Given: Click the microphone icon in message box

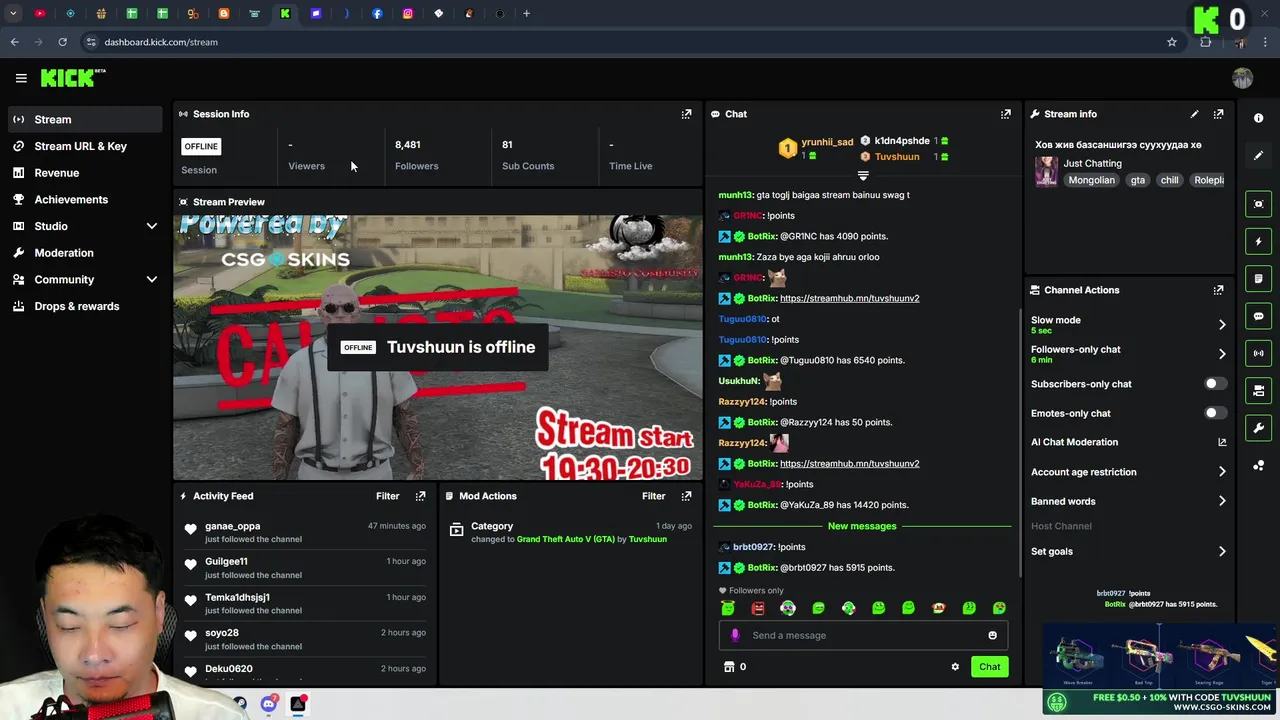Looking at the screenshot, I should coord(735,635).
